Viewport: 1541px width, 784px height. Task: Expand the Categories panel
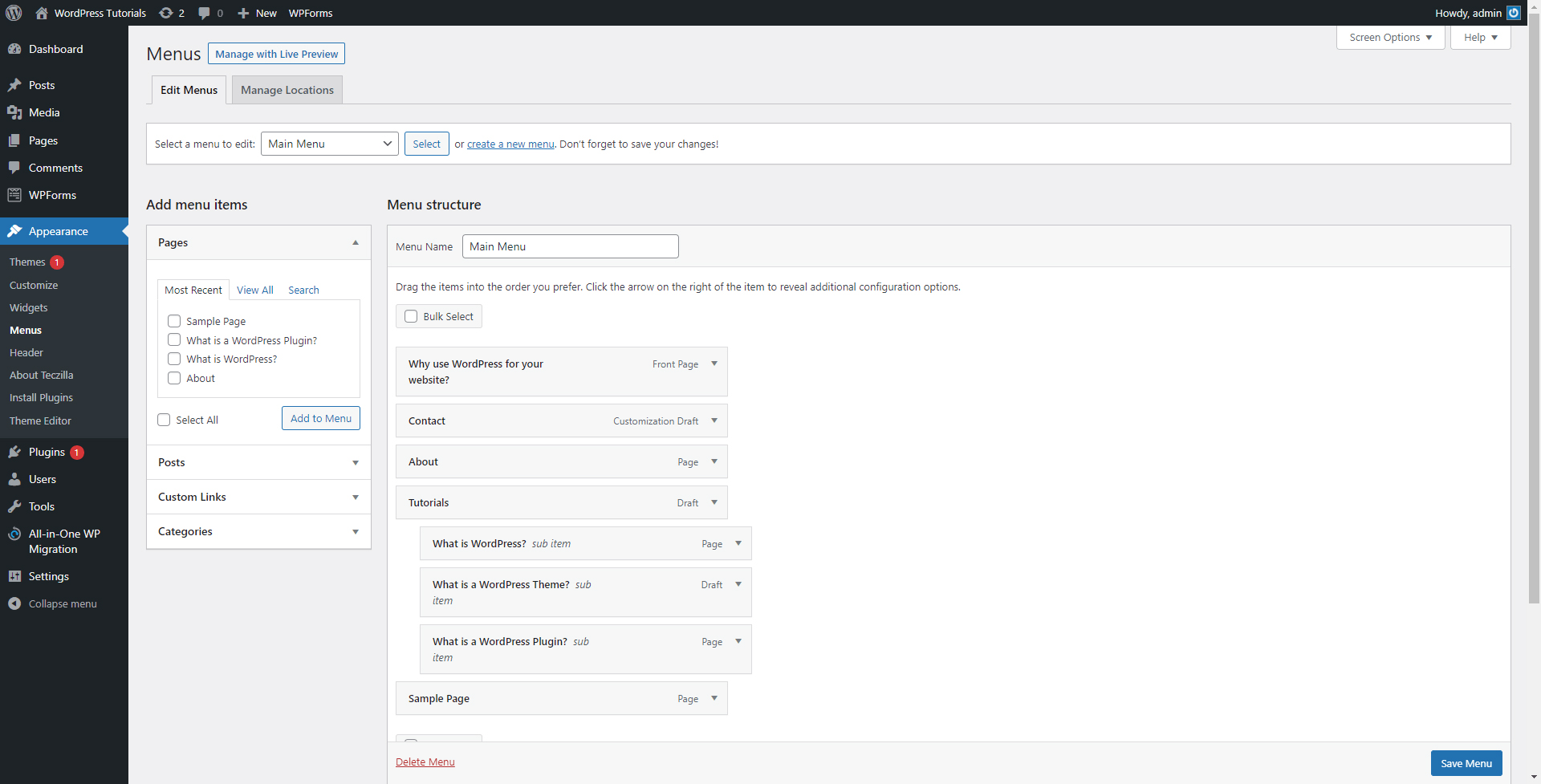pyautogui.click(x=258, y=531)
